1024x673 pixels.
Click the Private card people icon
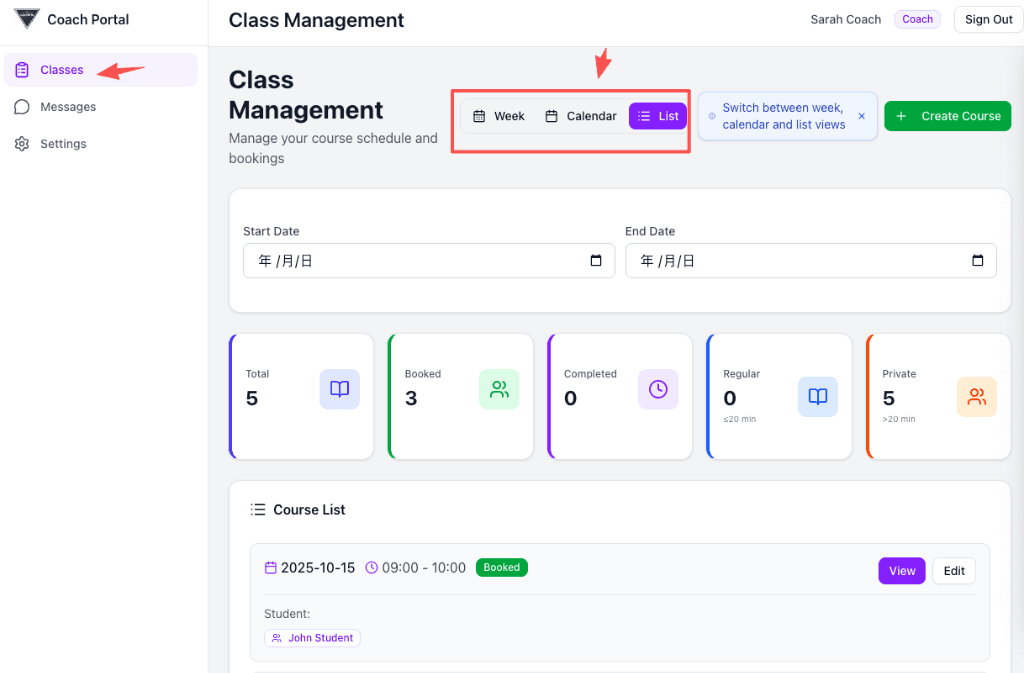point(976,397)
